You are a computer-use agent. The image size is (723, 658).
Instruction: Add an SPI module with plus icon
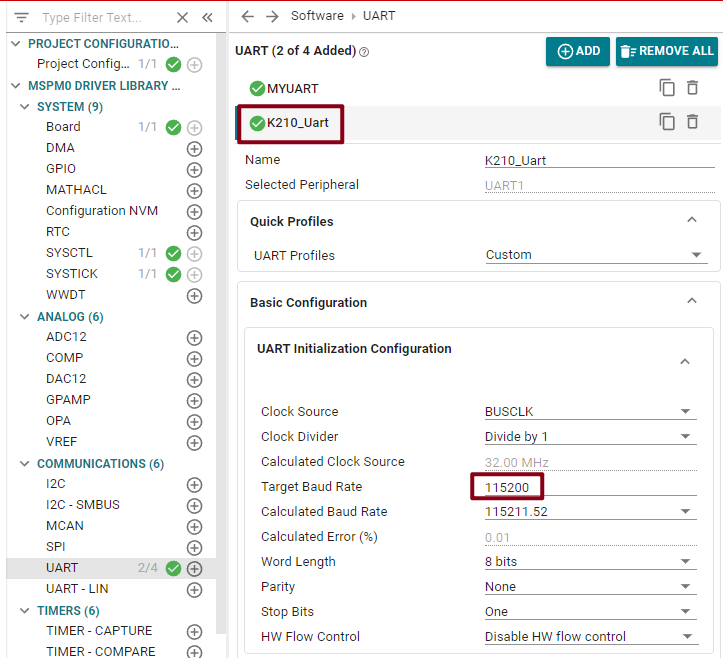pos(194,548)
